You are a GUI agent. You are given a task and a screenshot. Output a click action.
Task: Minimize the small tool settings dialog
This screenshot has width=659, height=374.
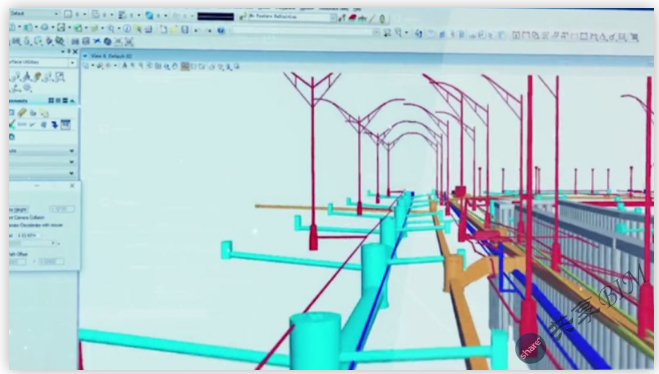37,185
